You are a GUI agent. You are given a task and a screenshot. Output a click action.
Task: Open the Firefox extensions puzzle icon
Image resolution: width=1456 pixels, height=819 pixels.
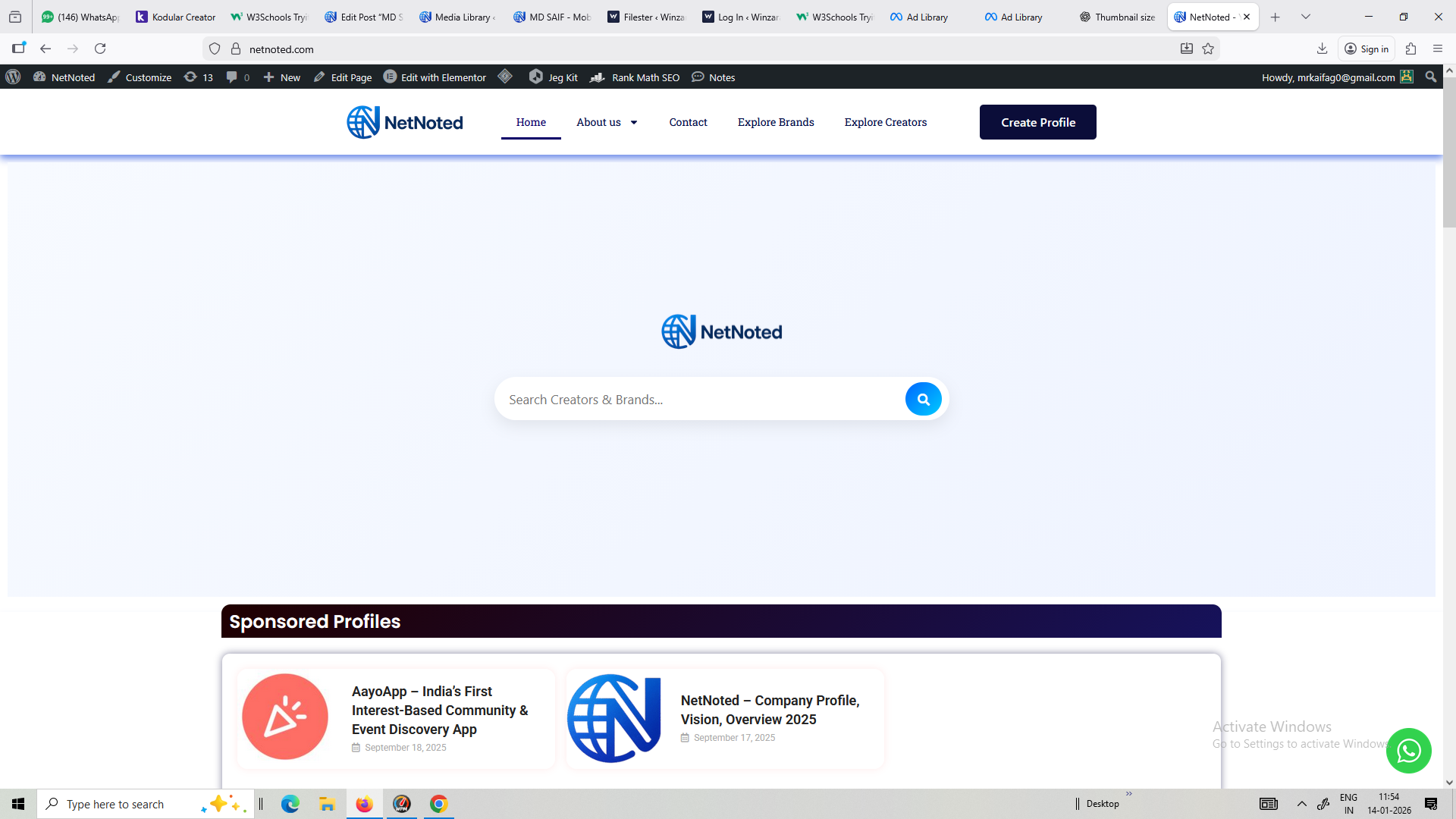[1410, 49]
